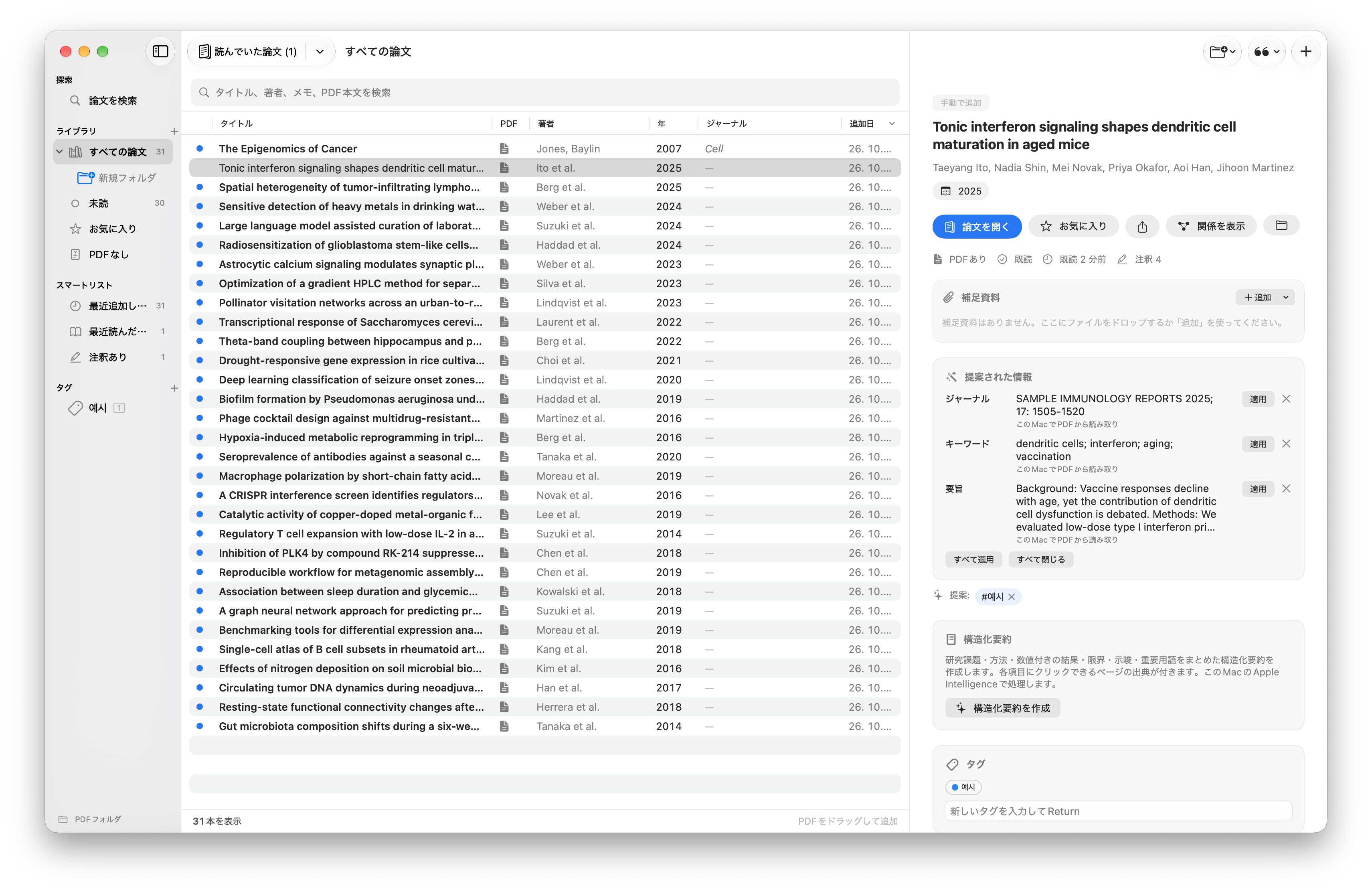Apply the ジャーナル suggestion
Screen dimensions: 1372x892
pos(1258,399)
